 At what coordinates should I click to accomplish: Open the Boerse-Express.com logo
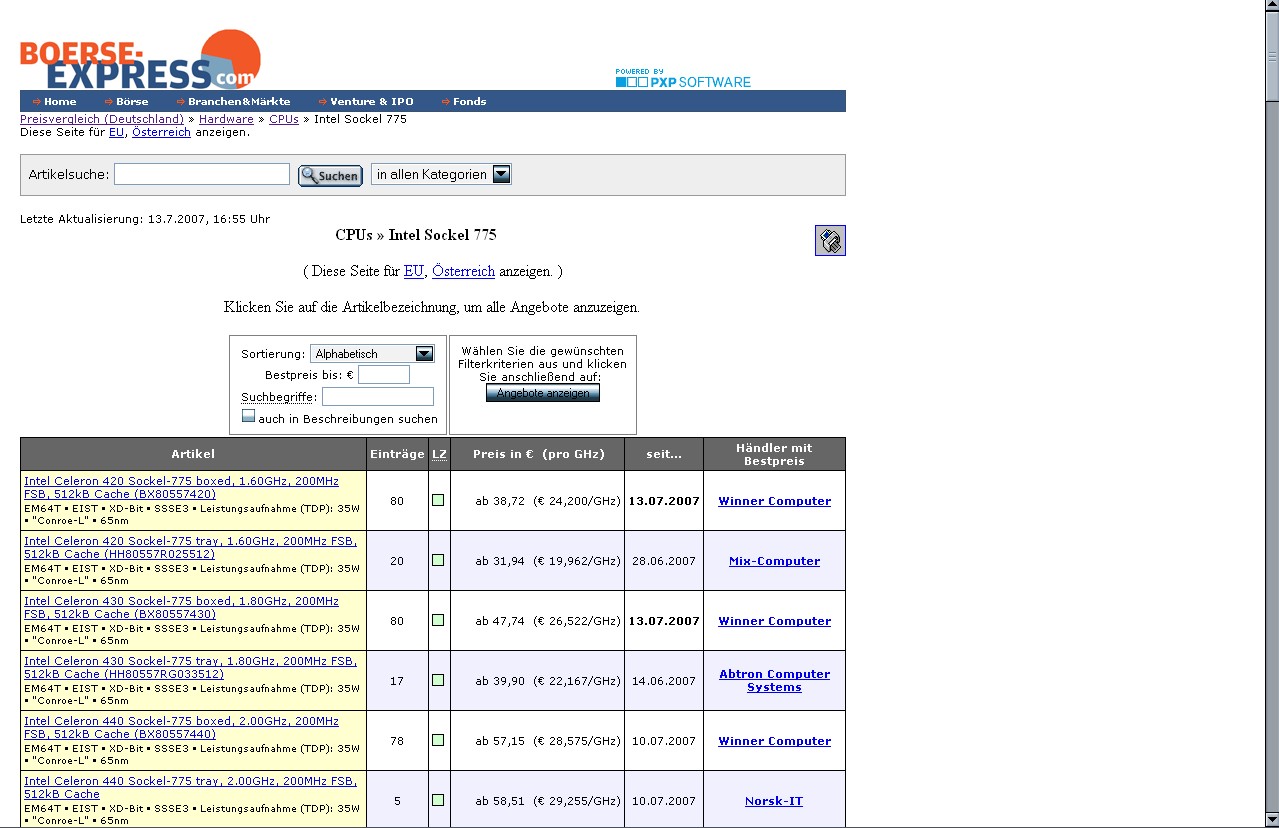(x=140, y=59)
